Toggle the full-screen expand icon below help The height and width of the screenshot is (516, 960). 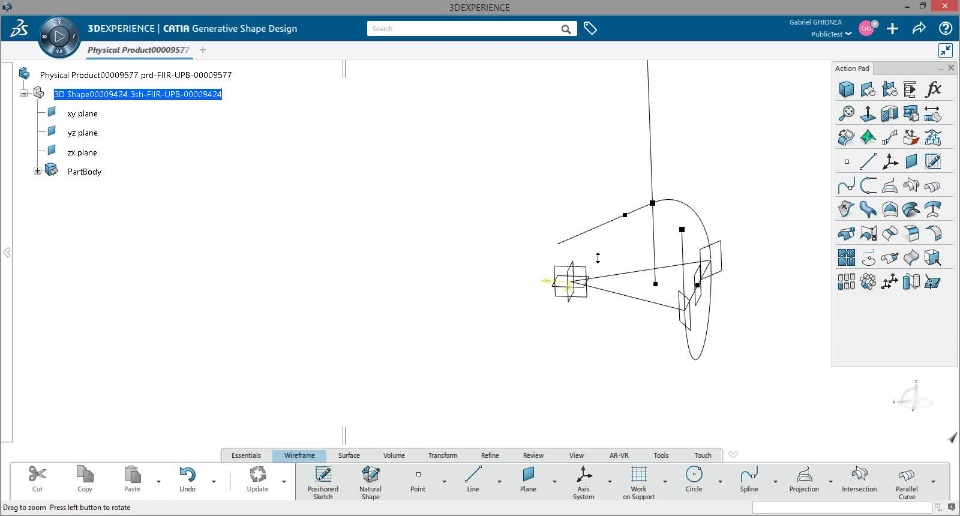pos(945,51)
